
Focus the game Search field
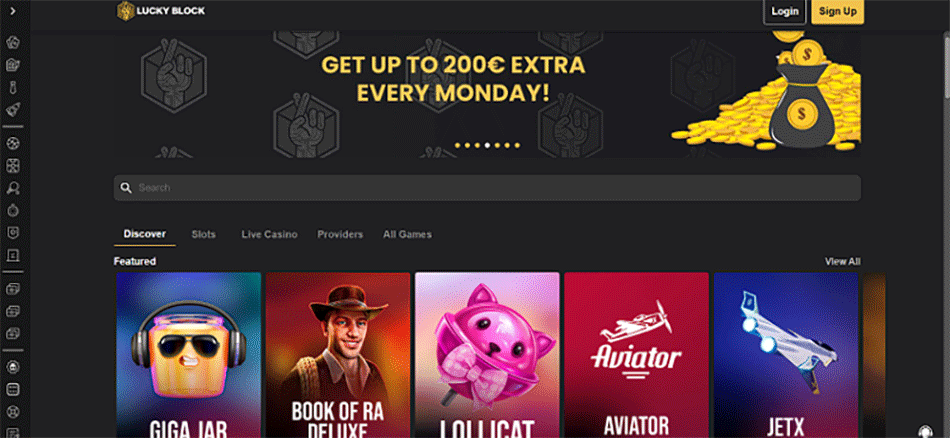[487, 188]
